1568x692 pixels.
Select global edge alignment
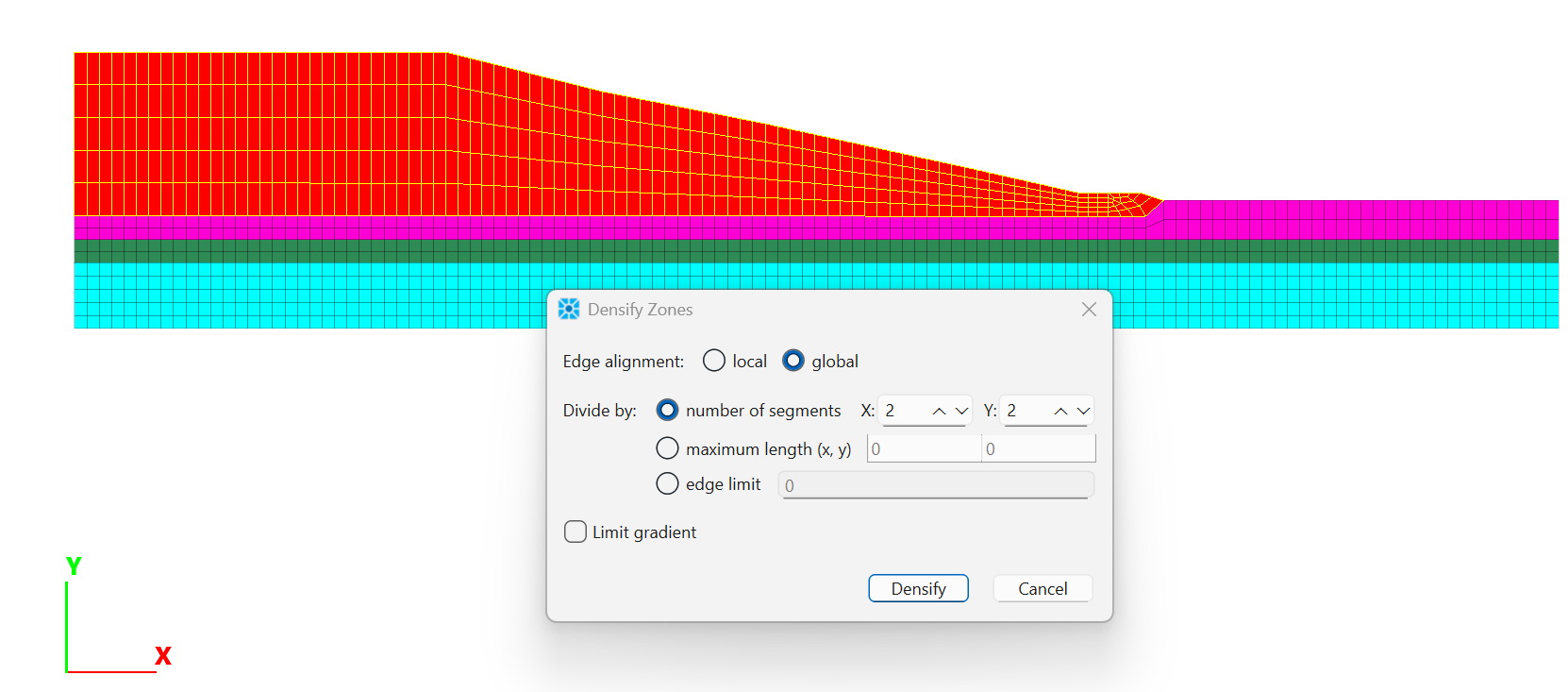coord(793,361)
